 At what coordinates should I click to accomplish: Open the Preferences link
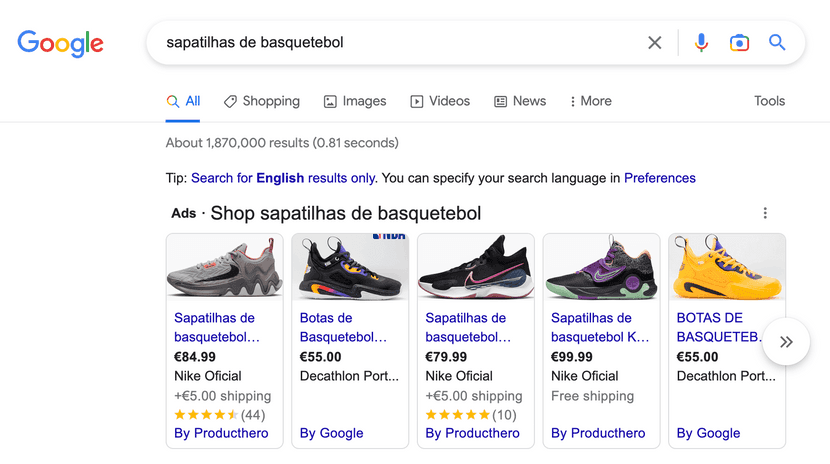(x=659, y=178)
